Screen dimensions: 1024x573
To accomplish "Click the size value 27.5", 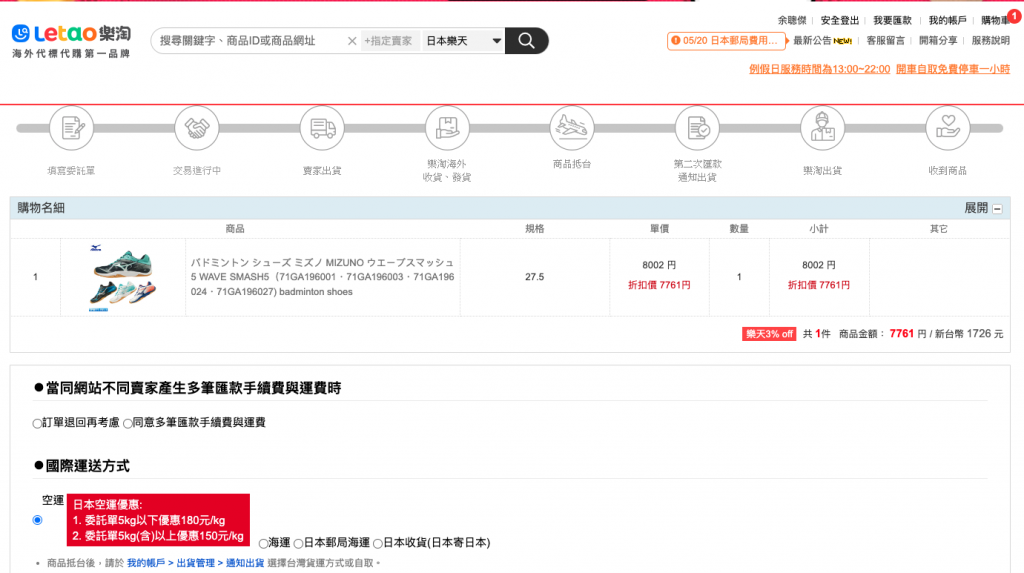I will [x=534, y=277].
